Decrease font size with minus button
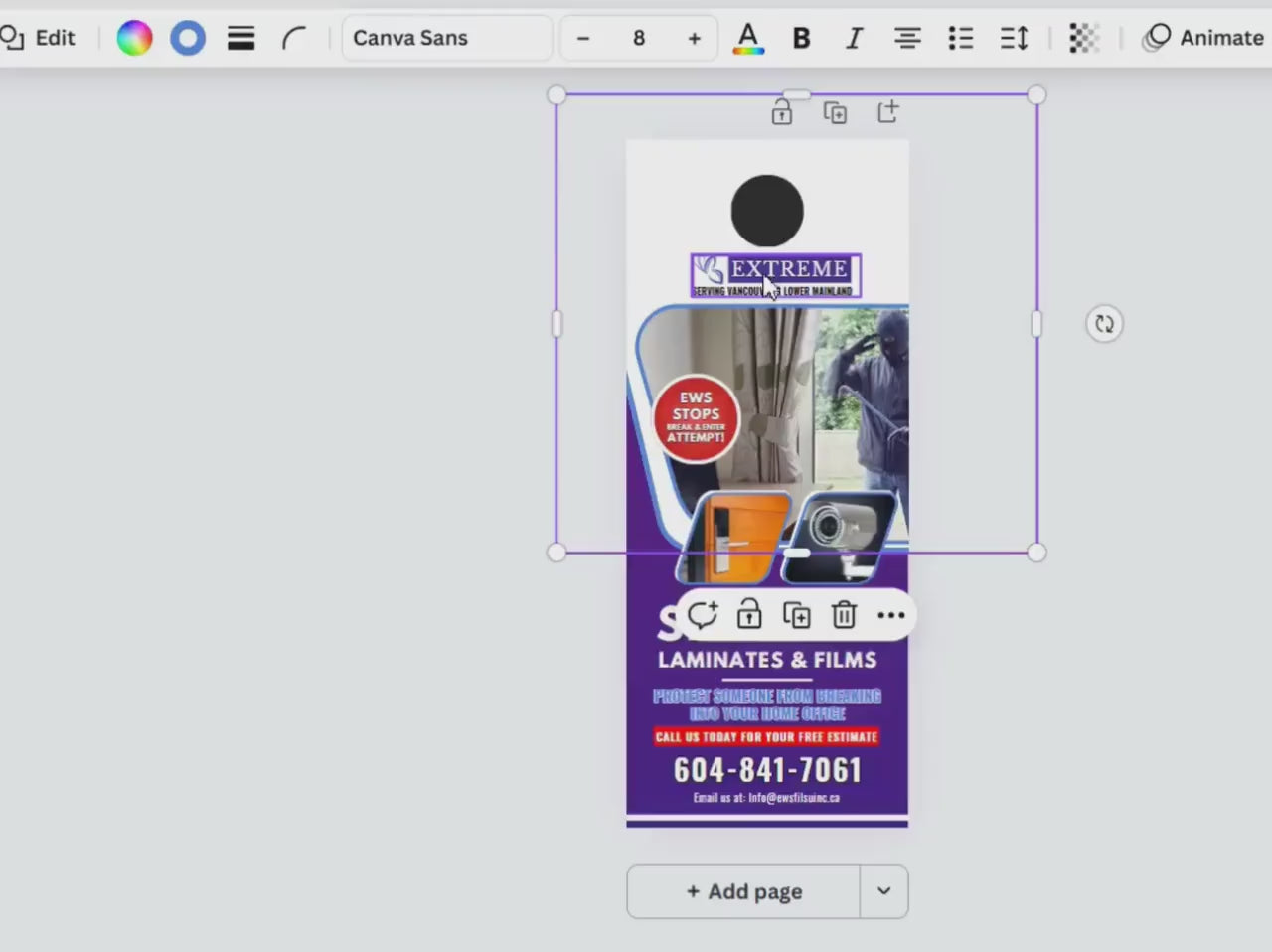Image resolution: width=1272 pixels, height=952 pixels. (x=583, y=38)
